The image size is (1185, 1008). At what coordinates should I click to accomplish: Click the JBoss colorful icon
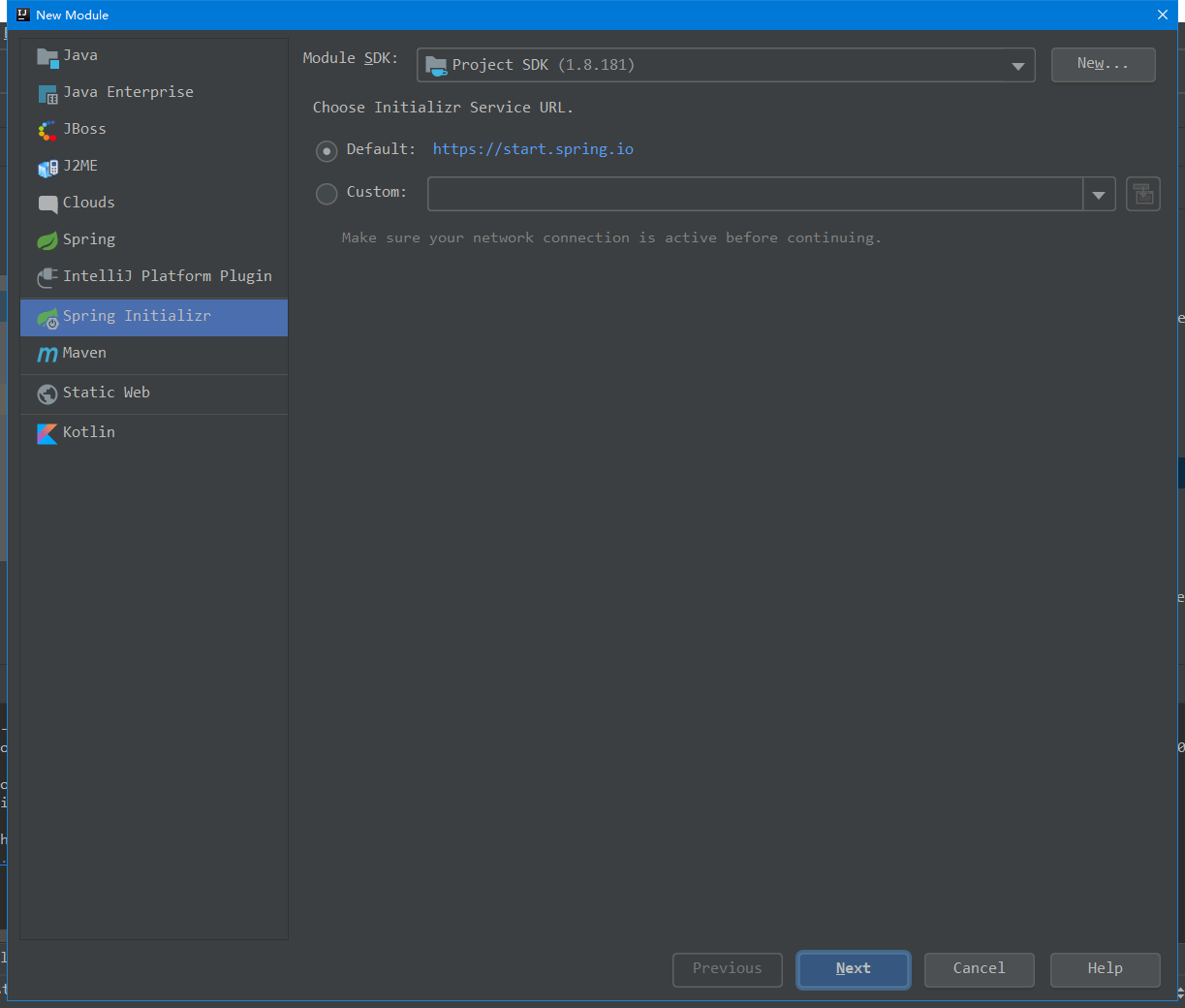click(47, 130)
